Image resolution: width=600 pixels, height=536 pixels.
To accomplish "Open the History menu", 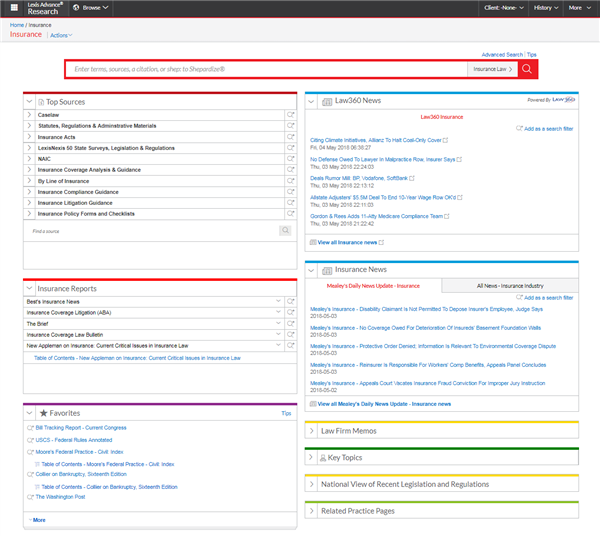I will [546, 8].
